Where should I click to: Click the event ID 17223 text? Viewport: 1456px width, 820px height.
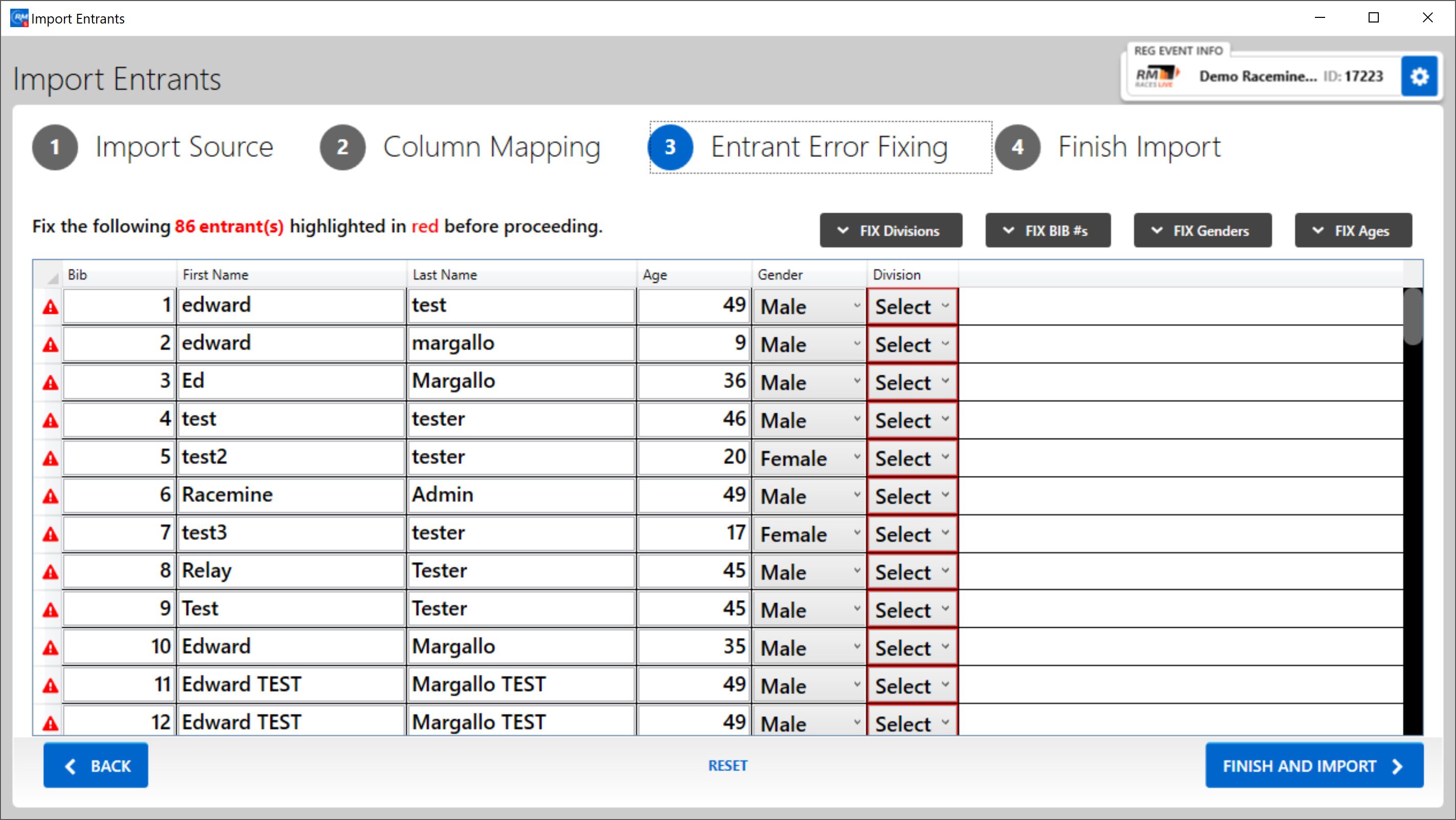(x=1353, y=76)
